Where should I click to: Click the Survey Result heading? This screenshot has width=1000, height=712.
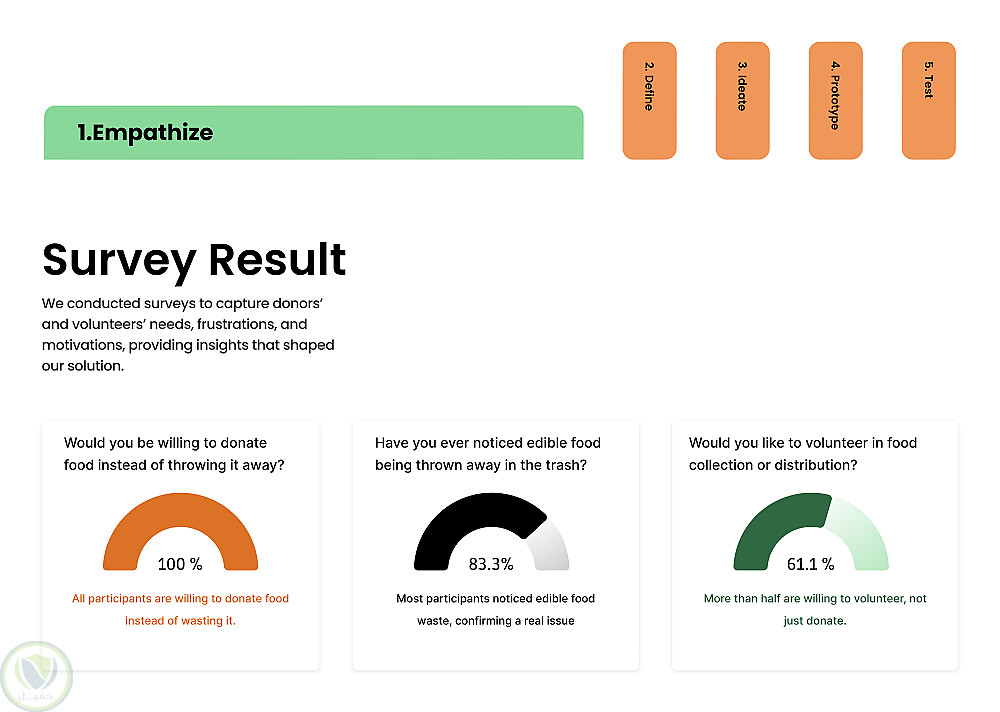point(194,260)
